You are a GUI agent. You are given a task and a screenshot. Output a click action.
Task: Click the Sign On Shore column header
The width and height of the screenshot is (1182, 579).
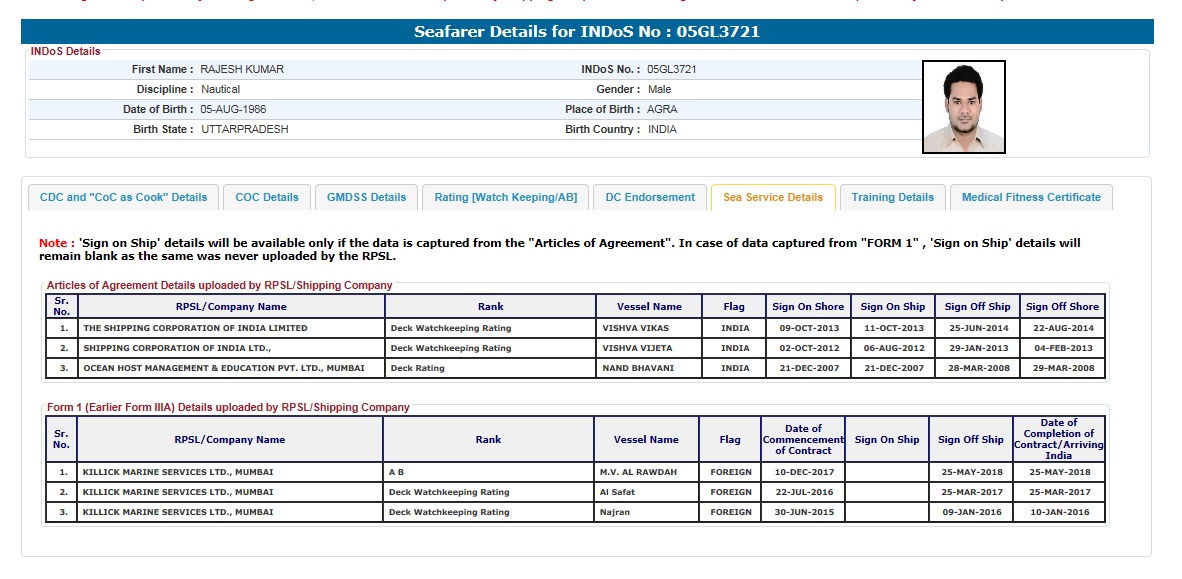pyautogui.click(x=808, y=306)
